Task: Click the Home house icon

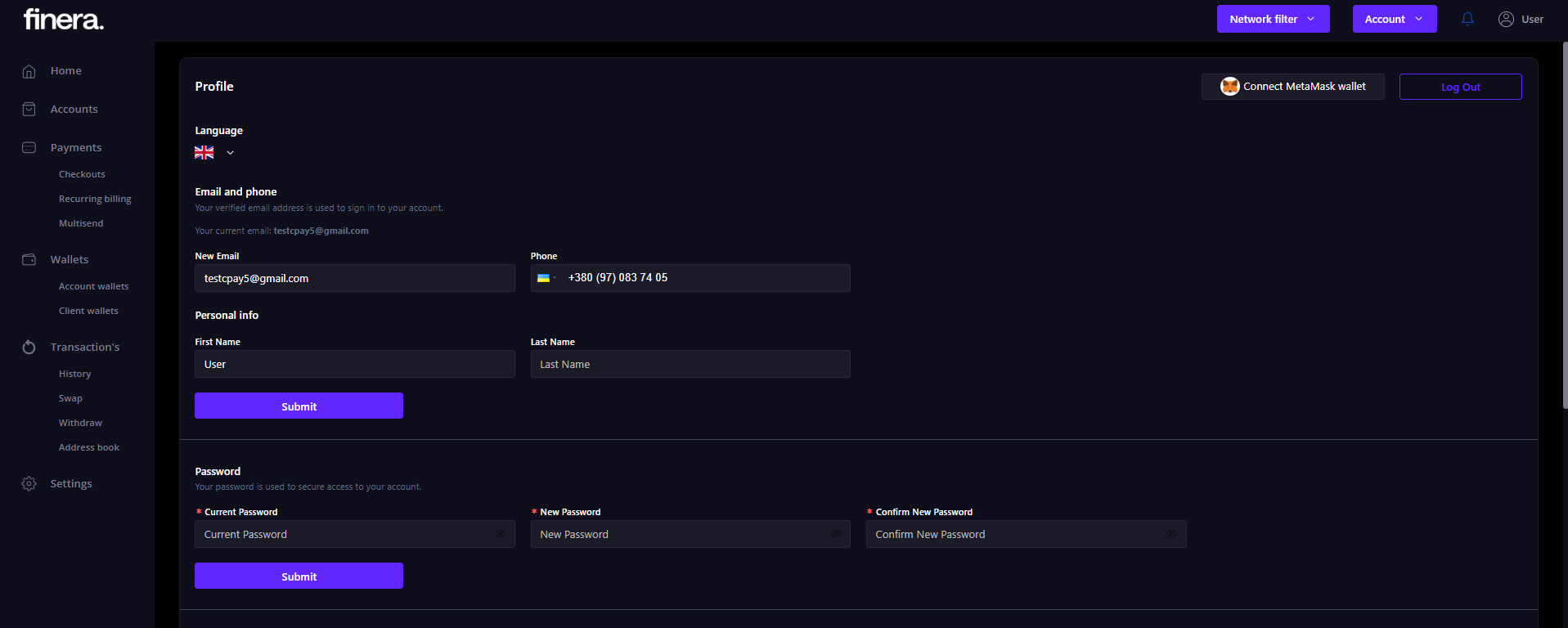Action: 29,71
